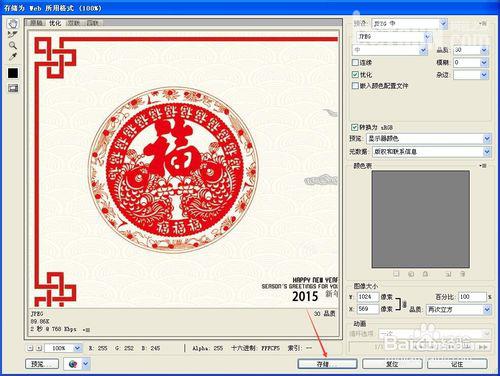Enable 嵌入颜色配置文件 checkbox

355,86
